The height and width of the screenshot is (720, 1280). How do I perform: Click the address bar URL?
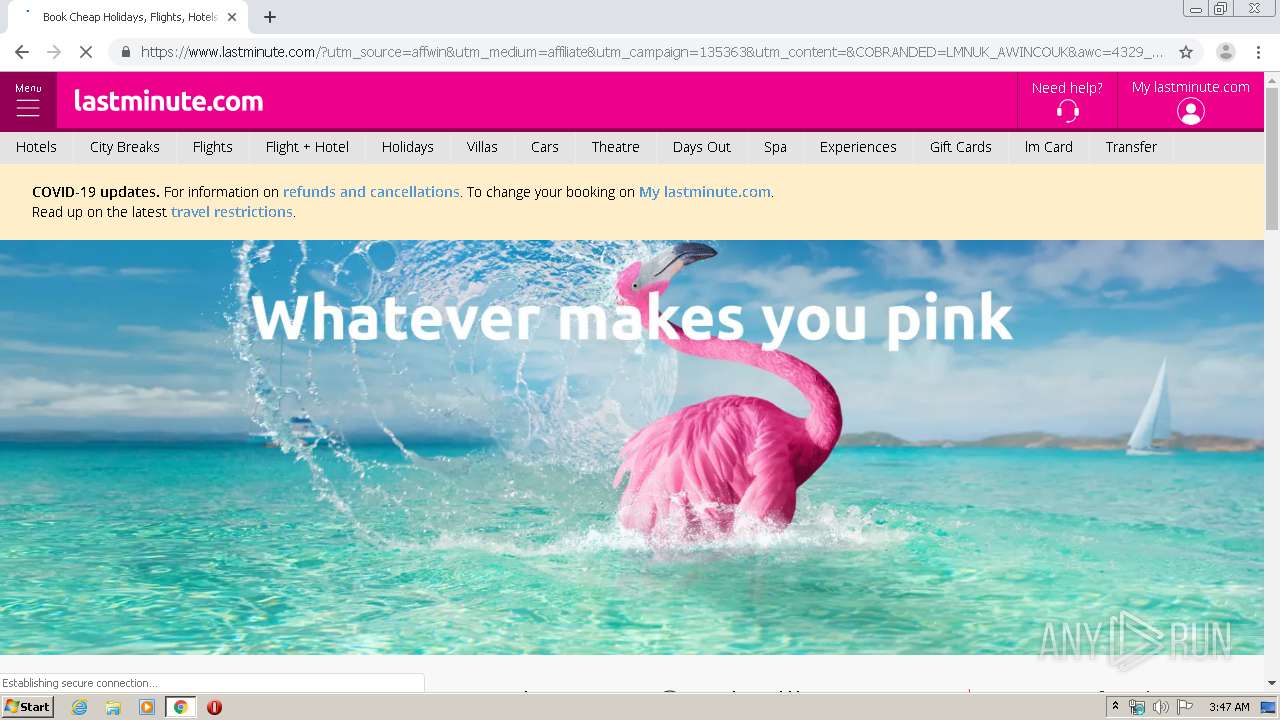651,52
